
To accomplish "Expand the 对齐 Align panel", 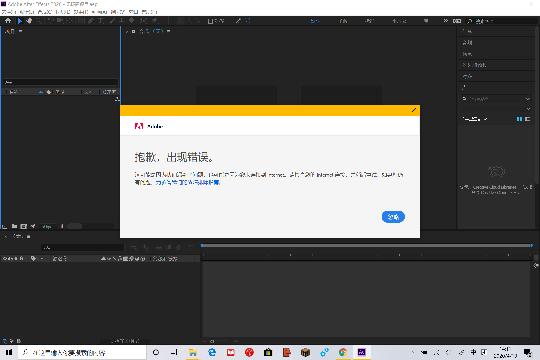I will coord(467,76).
